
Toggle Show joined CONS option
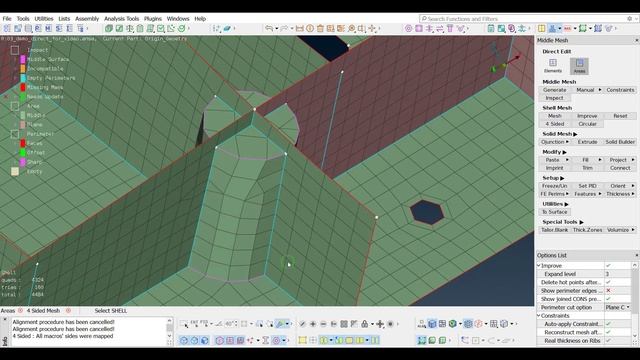608,299
